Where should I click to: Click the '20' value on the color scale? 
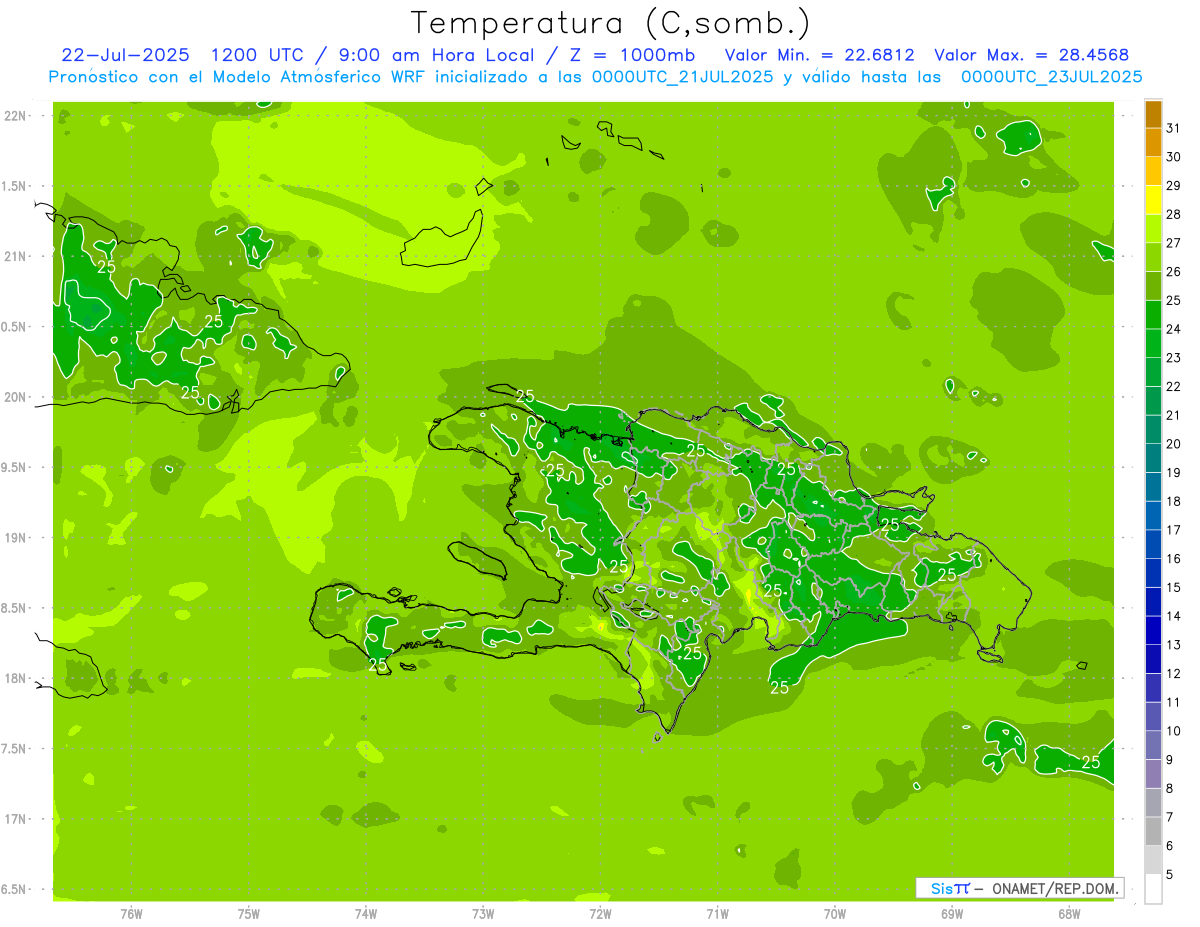pos(1173,444)
